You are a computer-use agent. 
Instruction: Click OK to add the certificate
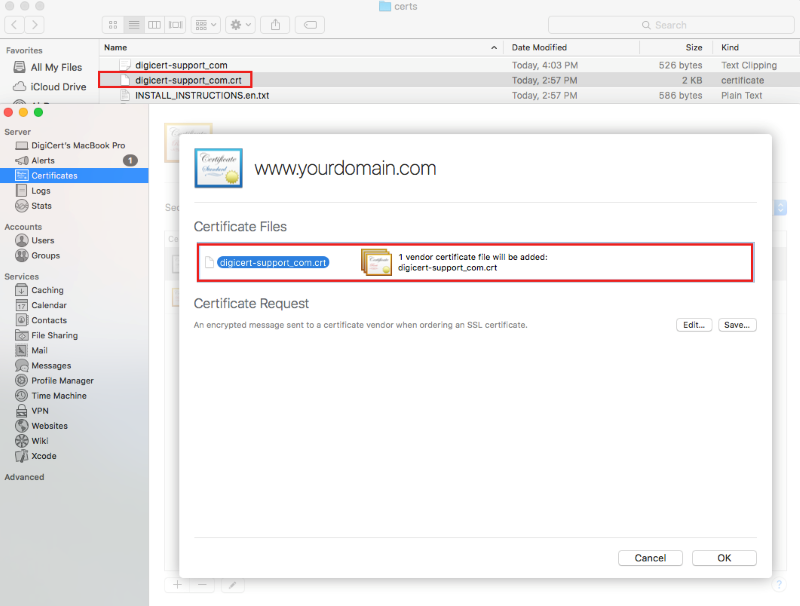[724, 558]
